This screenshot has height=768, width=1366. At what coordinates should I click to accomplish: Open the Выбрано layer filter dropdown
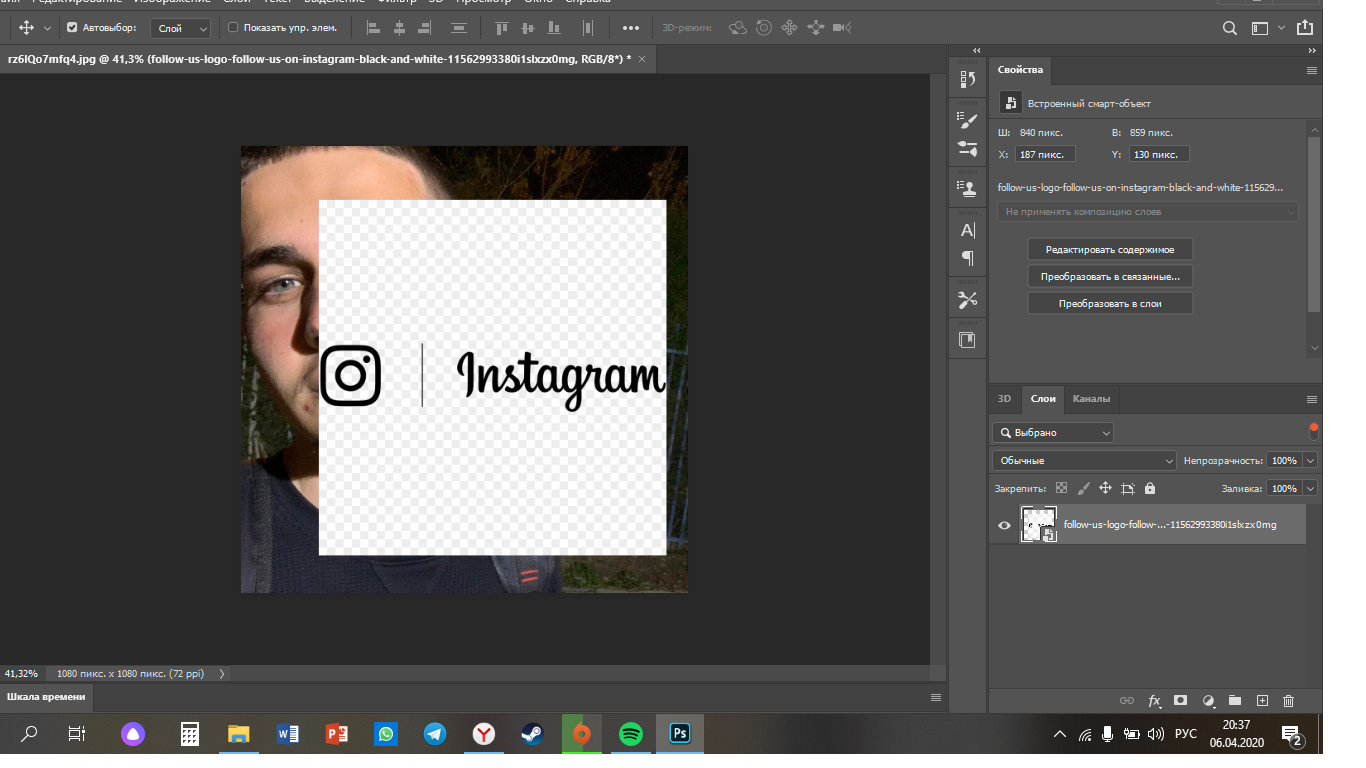pyautogui.click(x=1053, y=433)
